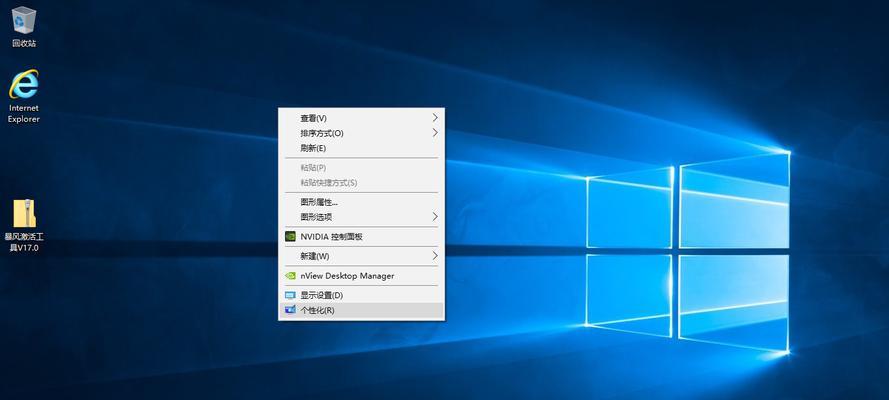Click the personalize icon beside 个性化
The image size is (889, 400).
290,310
